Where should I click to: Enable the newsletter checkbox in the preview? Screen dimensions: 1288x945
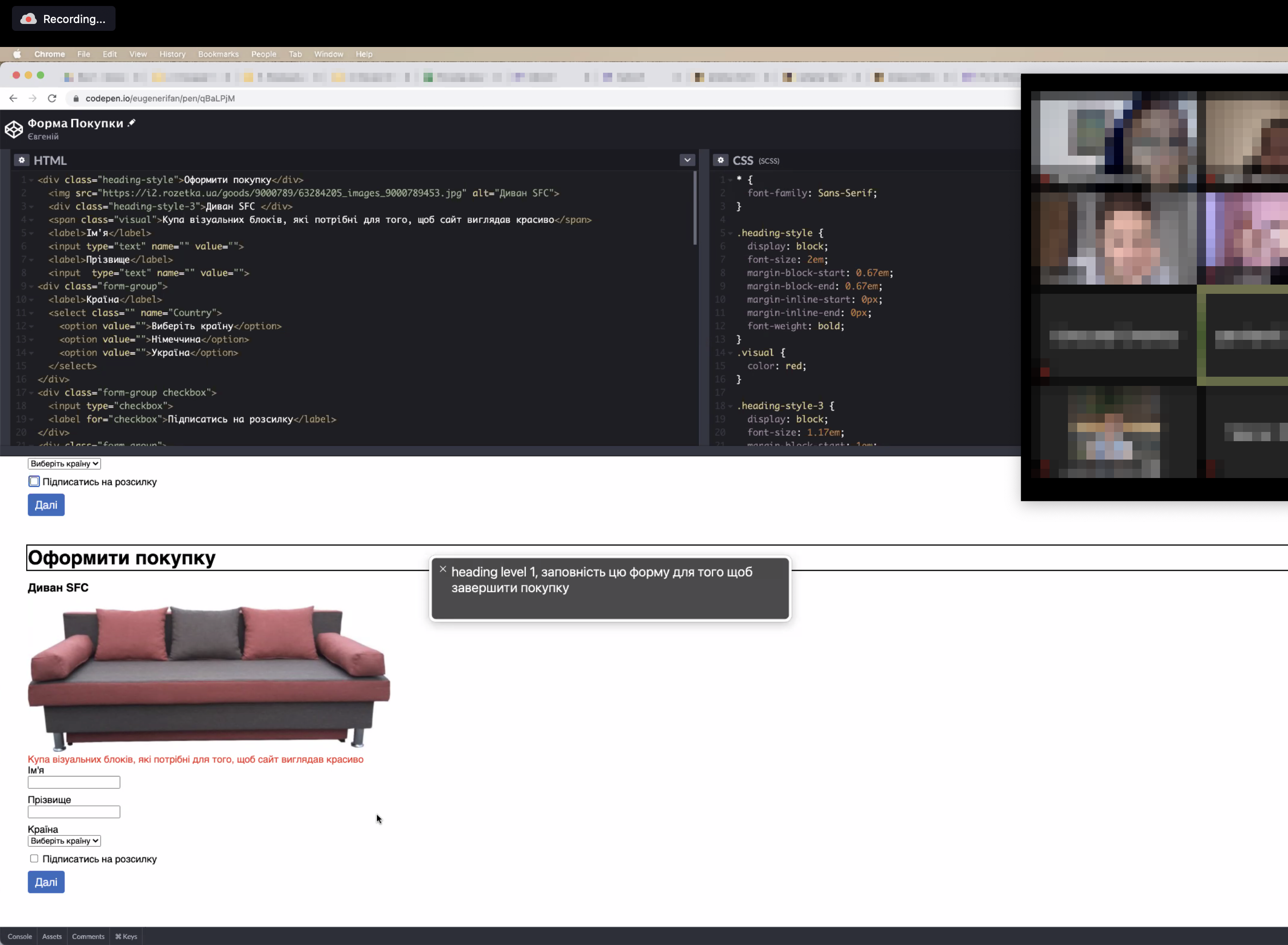pyautogui.click(x=35, y=481)
